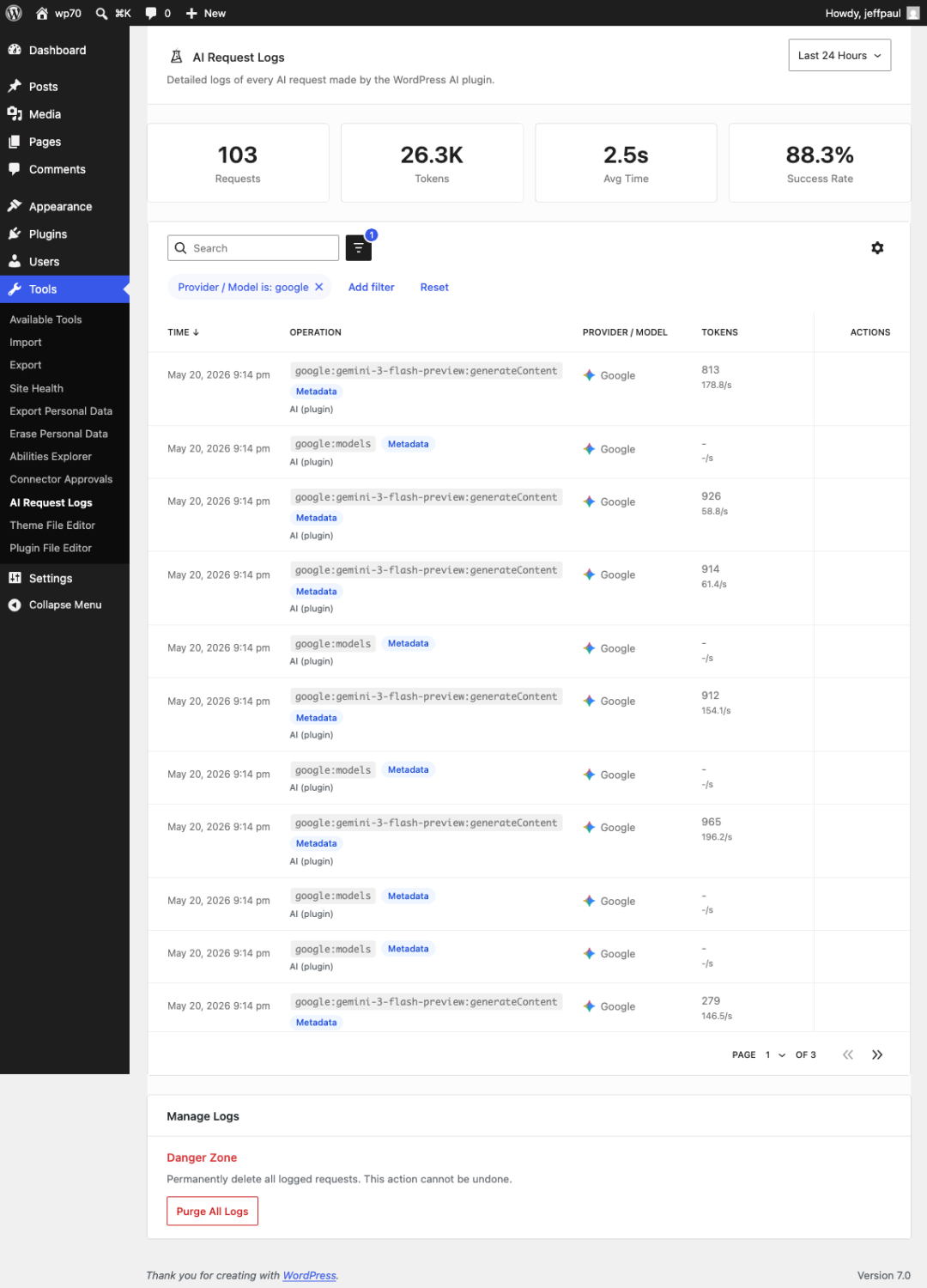Open Available Tools submenu item
This screenshot has height=1288, width=927.
pos(45,319)
